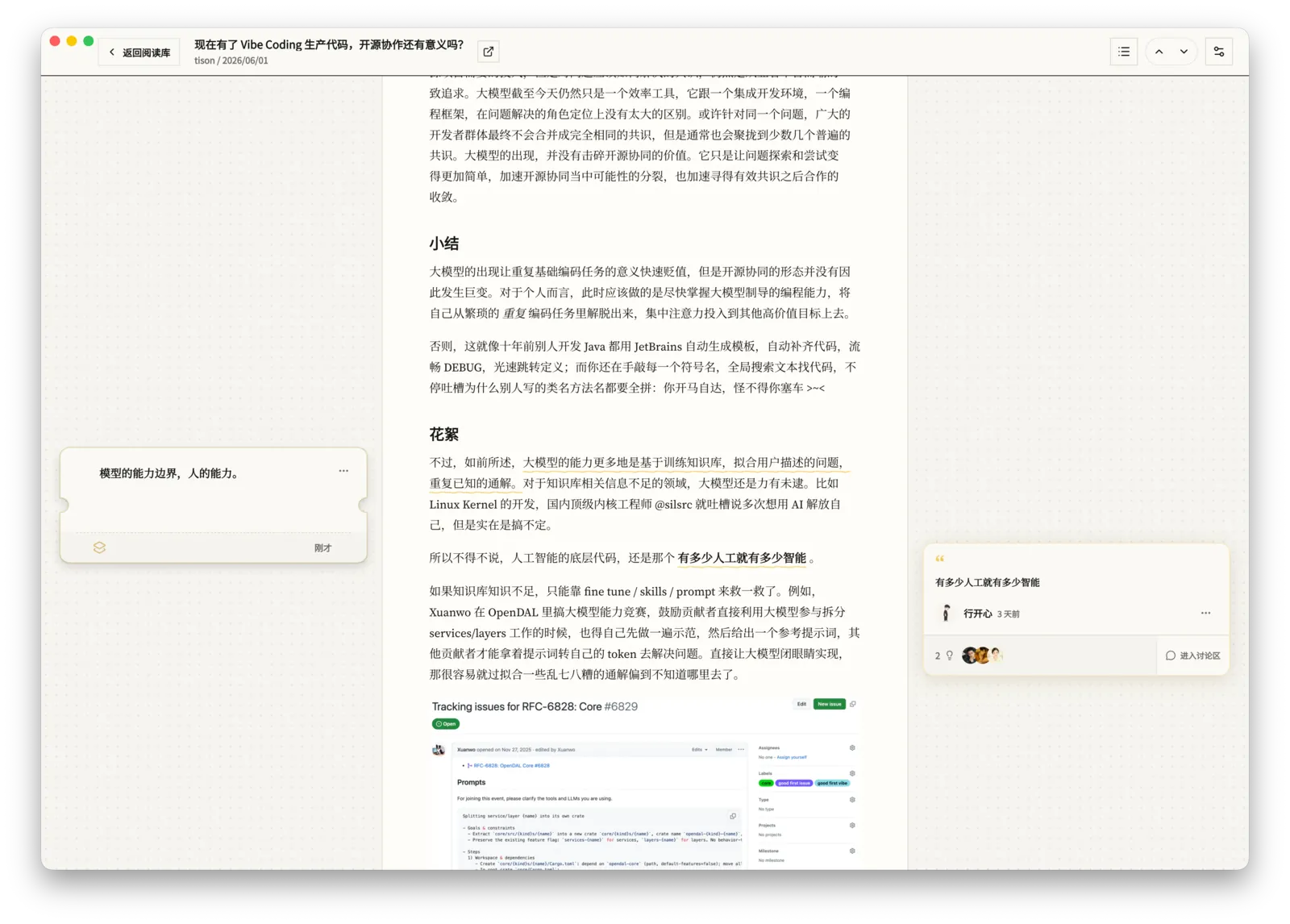Image resolution: width=1290 pixels, height=924 pixels.
Task: Open more options beside 行开心 3 天前
Action: (1205, 614)
